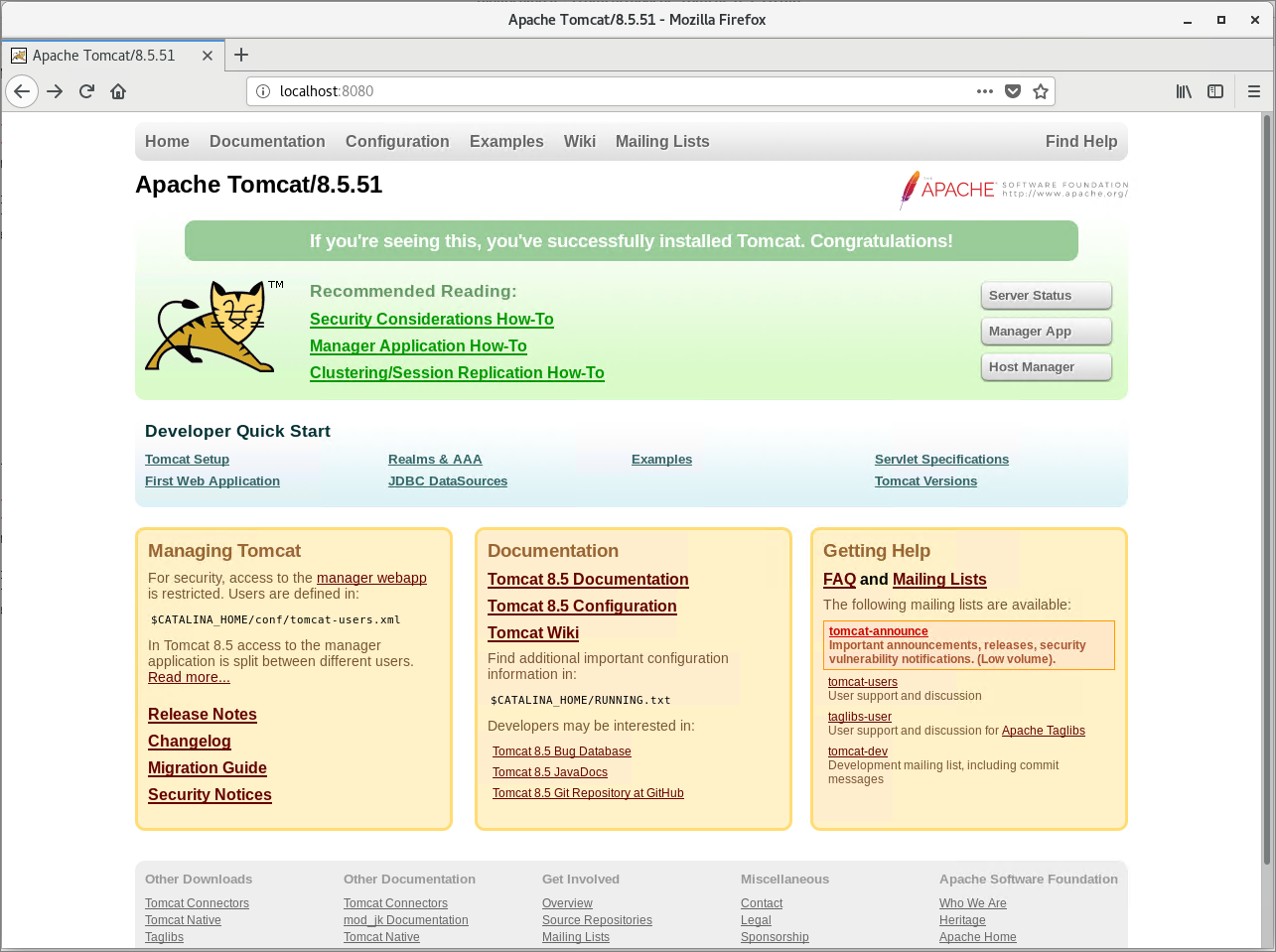This screenshot has height=952, width=1276.
Task: Open Clustering/Session Replication How-To link
Action: [457, 373]
